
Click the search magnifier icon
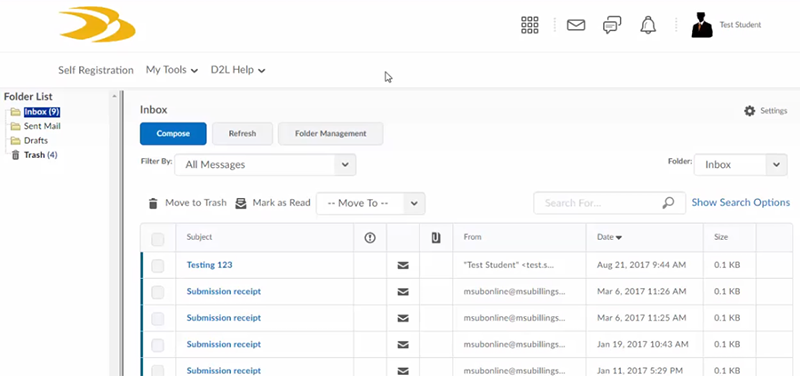coord(668,203)
